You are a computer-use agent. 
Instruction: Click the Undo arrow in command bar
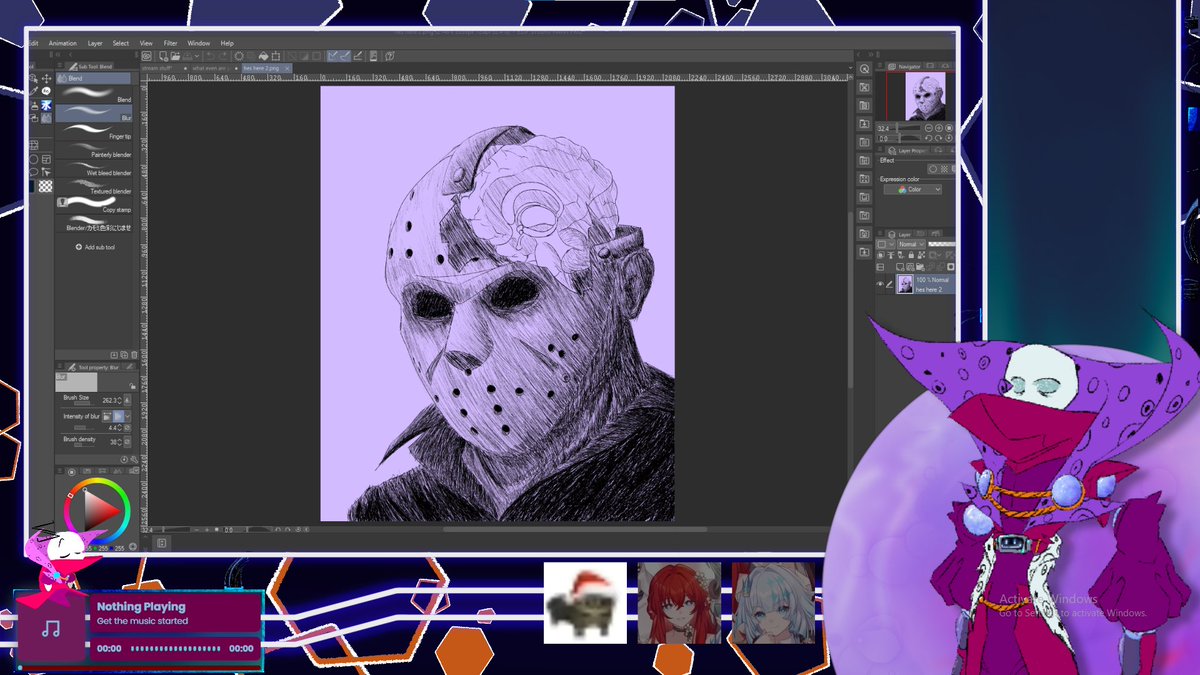[209, 56]
